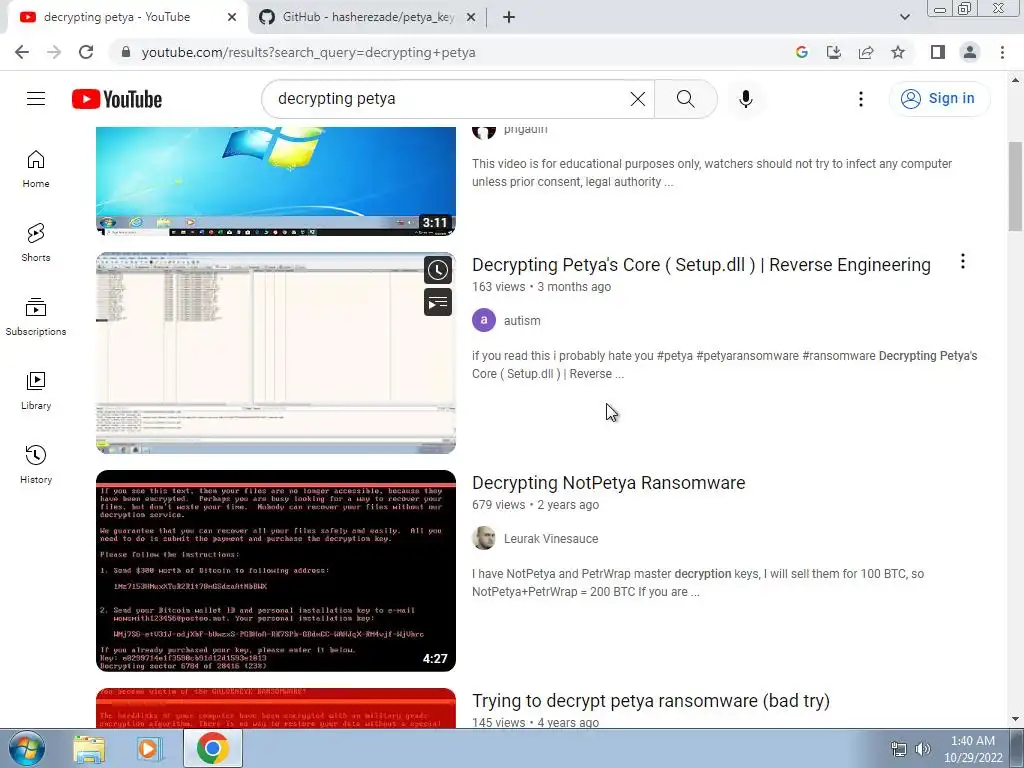Click 'This video is for educational purposes' description

coord(712,172)
